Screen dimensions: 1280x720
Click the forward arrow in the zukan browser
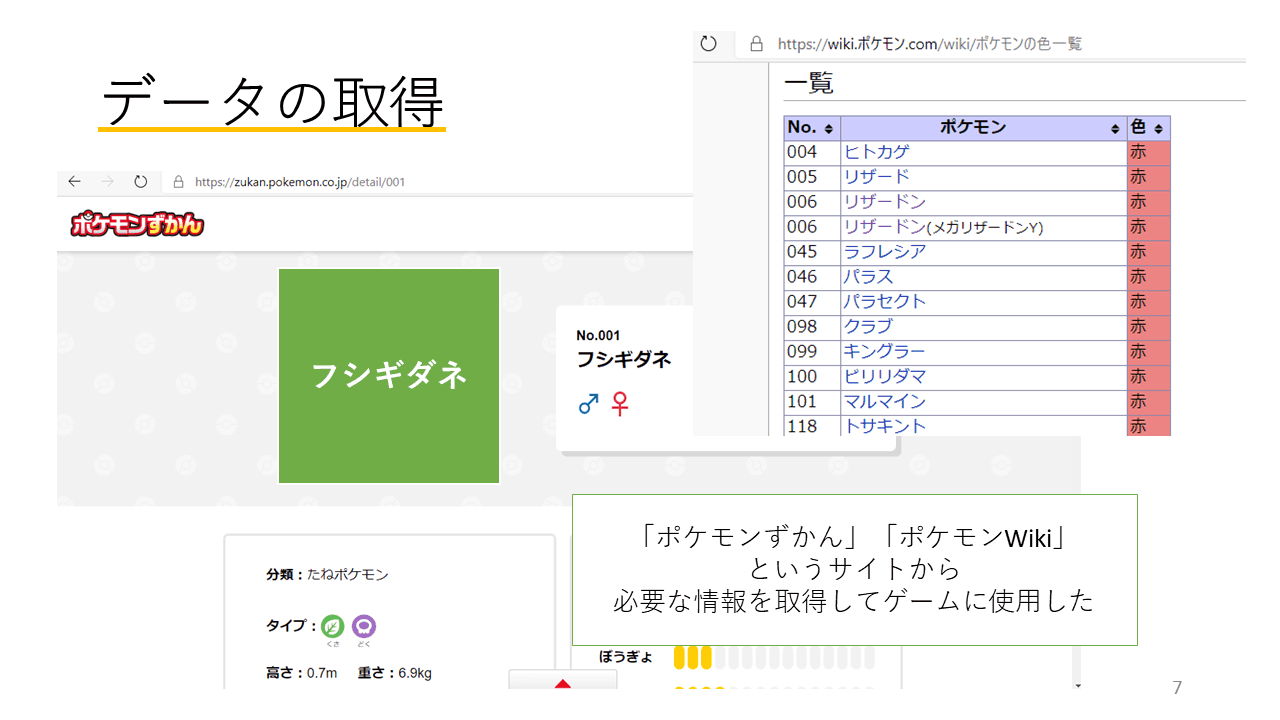pos(107,182)
